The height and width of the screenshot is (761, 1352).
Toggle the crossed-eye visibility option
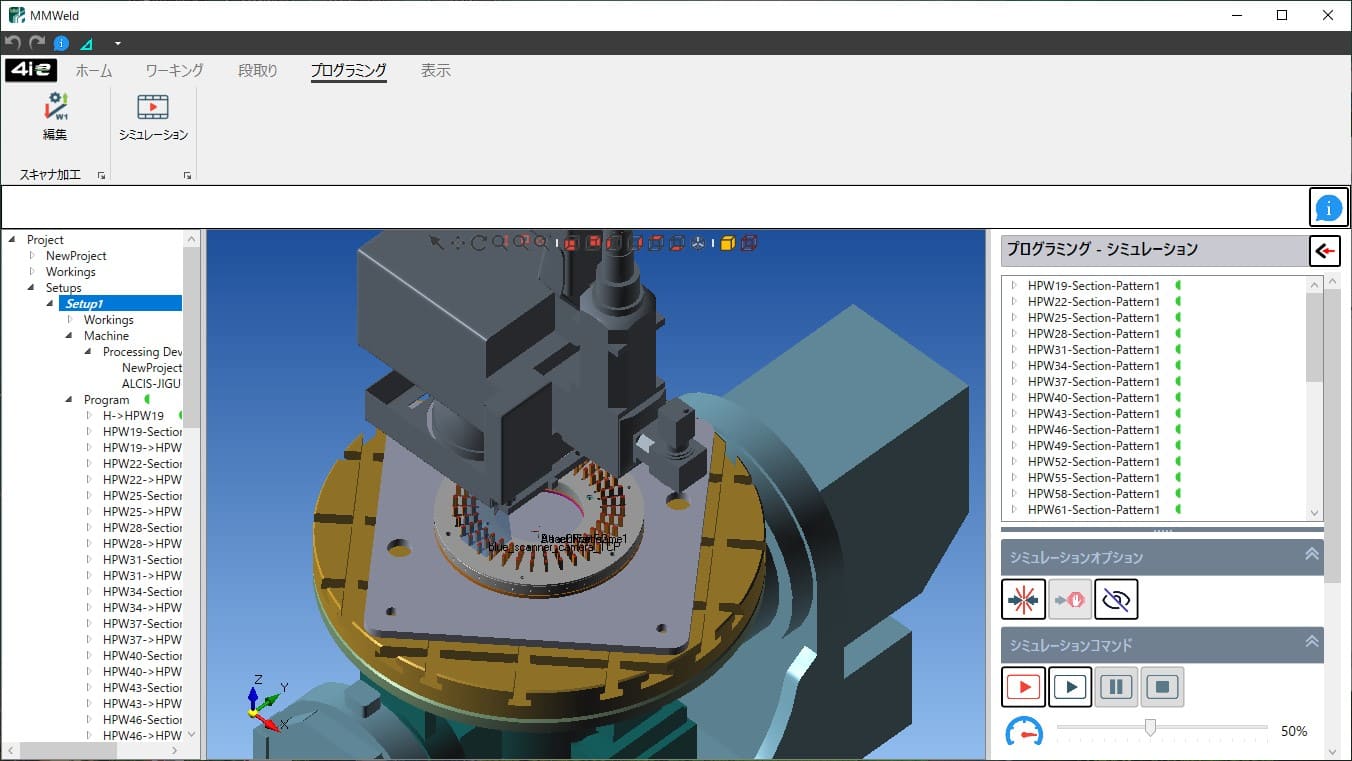tap(1116, 599)
